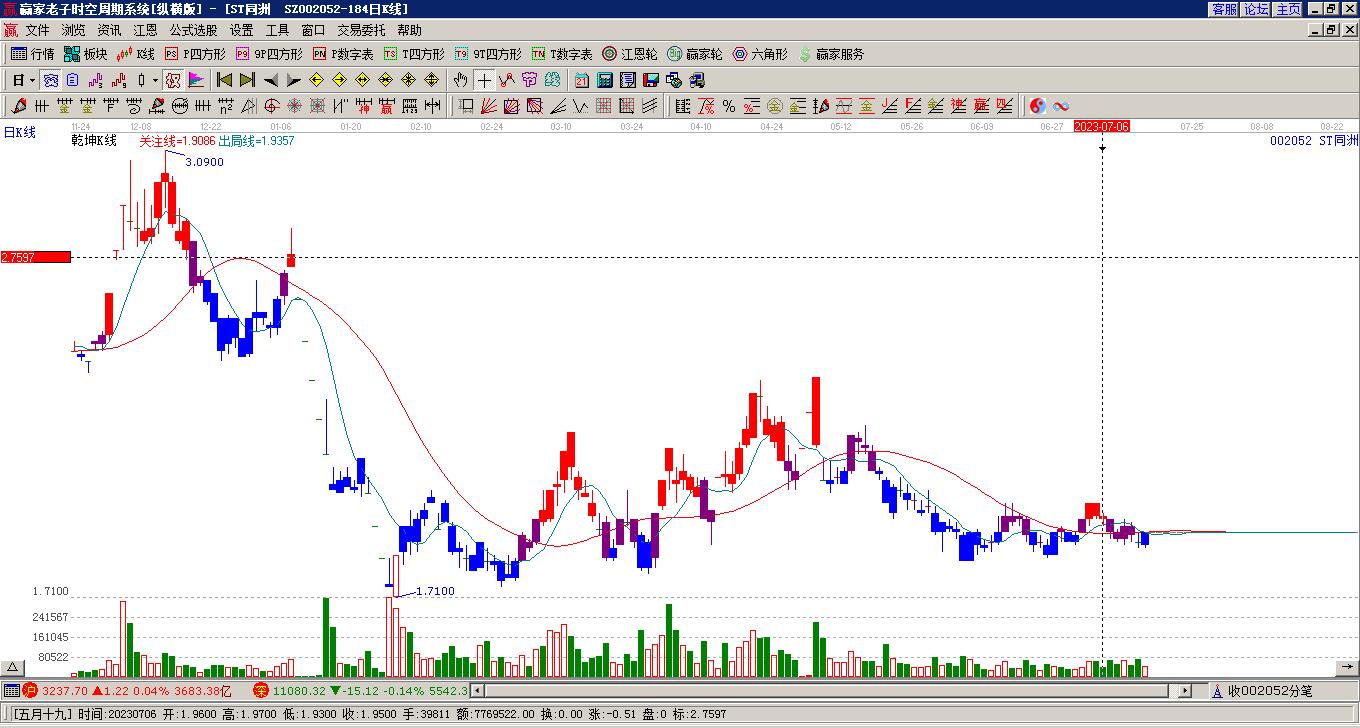Click the 2.7597 price label
The height and width of the screenshot is (728, 1360).
tap(36, 258)
